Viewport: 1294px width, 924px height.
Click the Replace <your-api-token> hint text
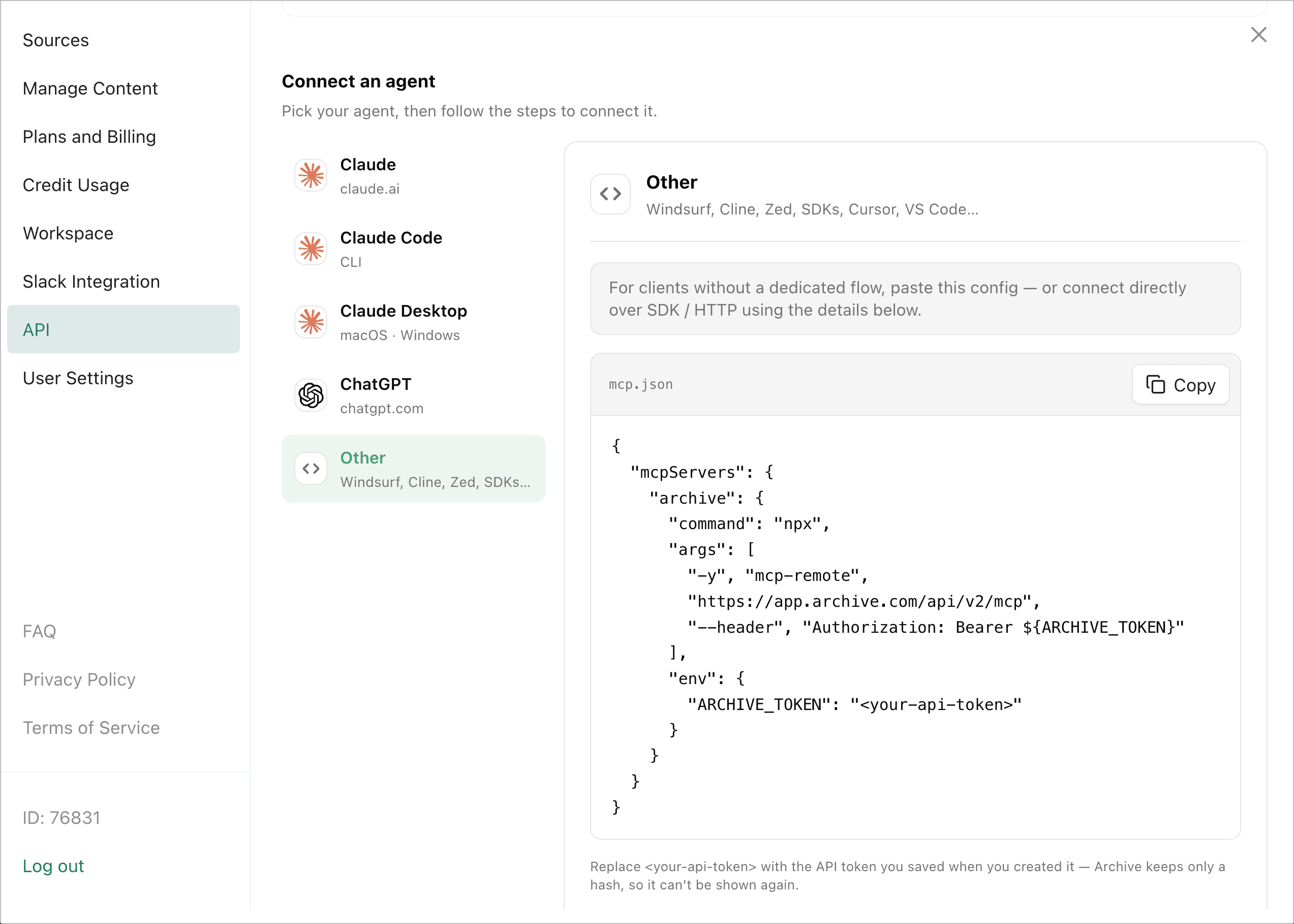(x=908, y=876)
